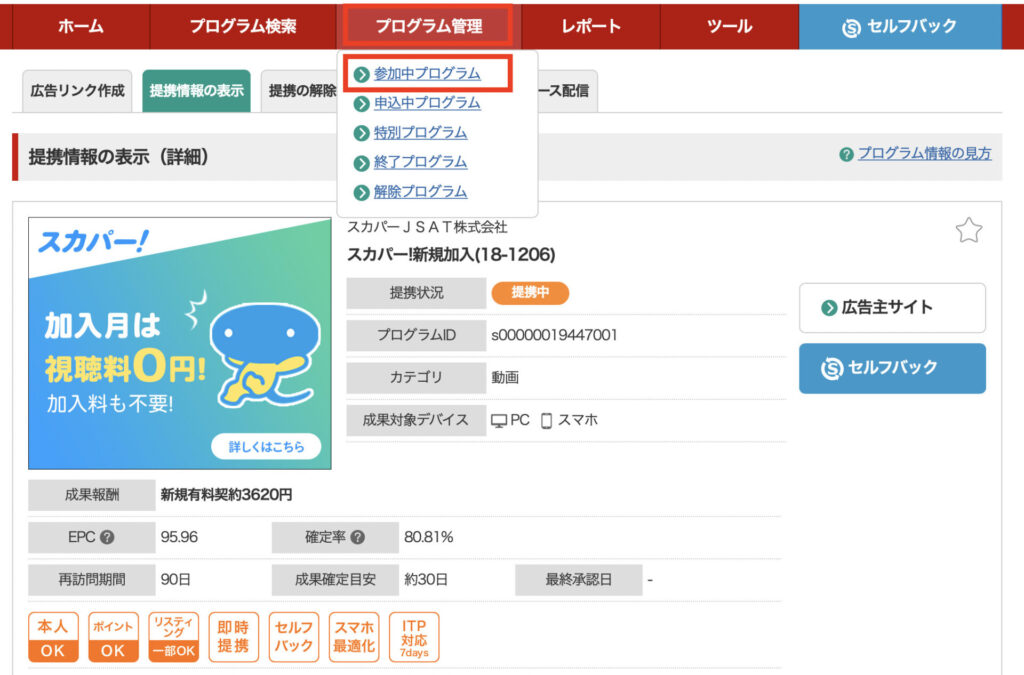Screen dimensions: 1024x675
Task: Open the ホーム navigation tab
Action: [x=81, y=26]
